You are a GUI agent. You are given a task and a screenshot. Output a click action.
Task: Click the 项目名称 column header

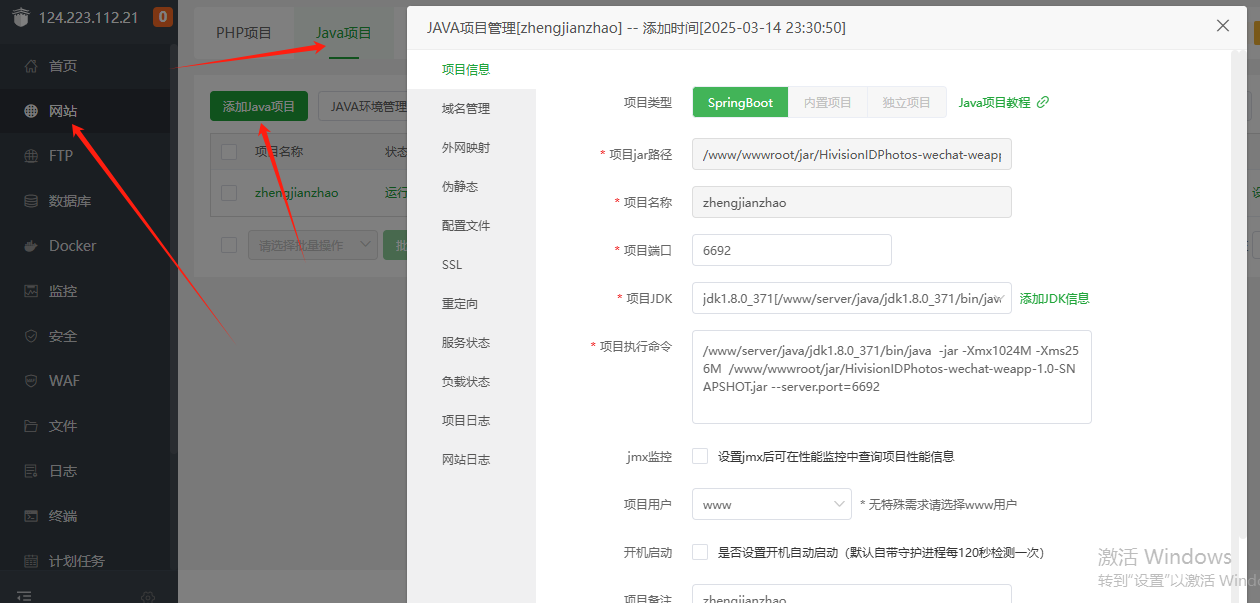279,152
